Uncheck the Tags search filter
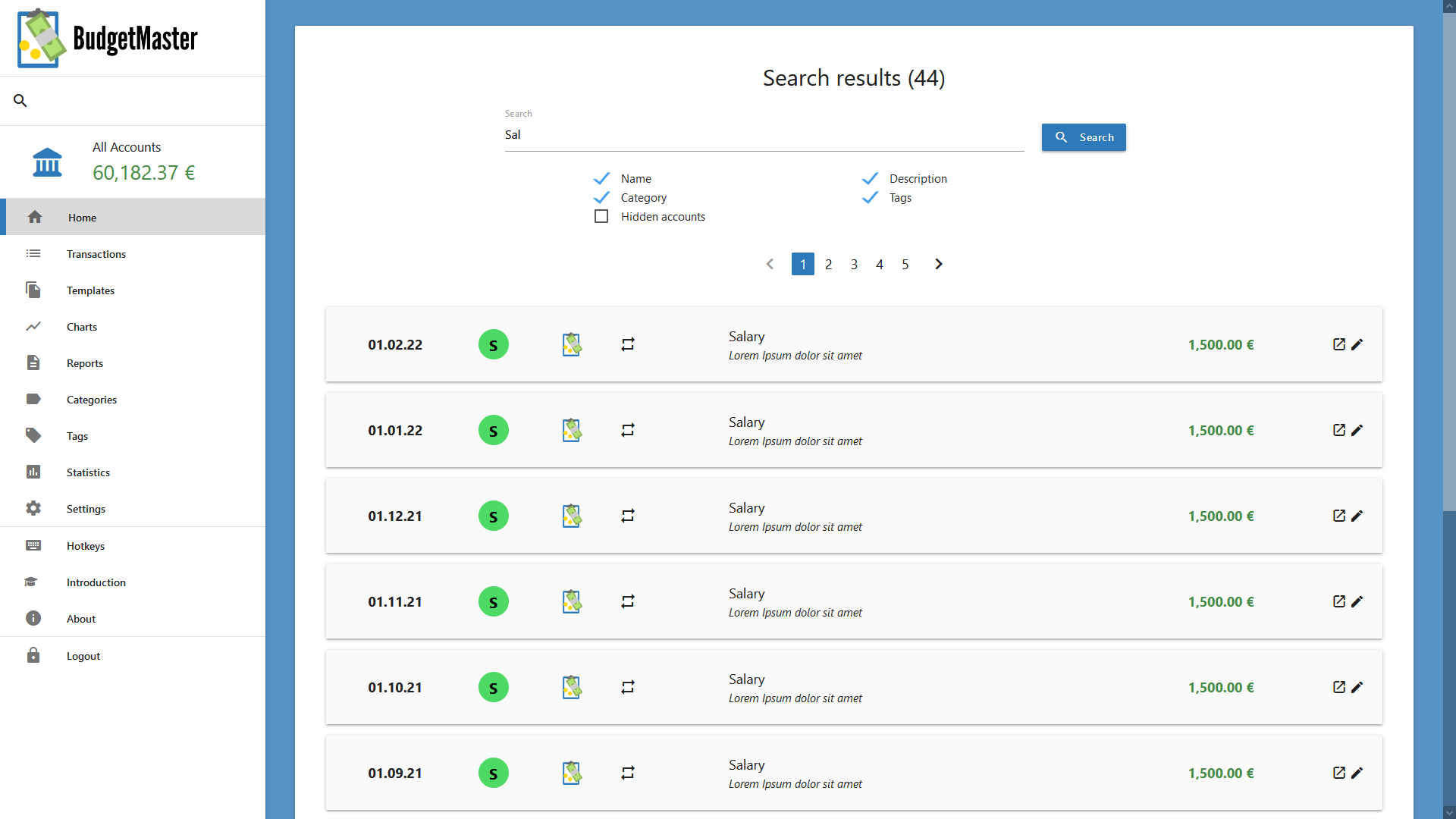Viewport: 1456px width, 819px height. tap(871, 197)
